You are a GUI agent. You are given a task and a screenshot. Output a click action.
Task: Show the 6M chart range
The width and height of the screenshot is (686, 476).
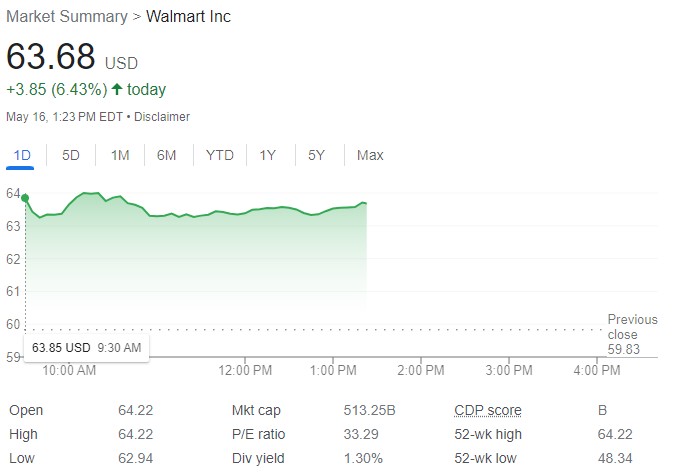(166, 155)
